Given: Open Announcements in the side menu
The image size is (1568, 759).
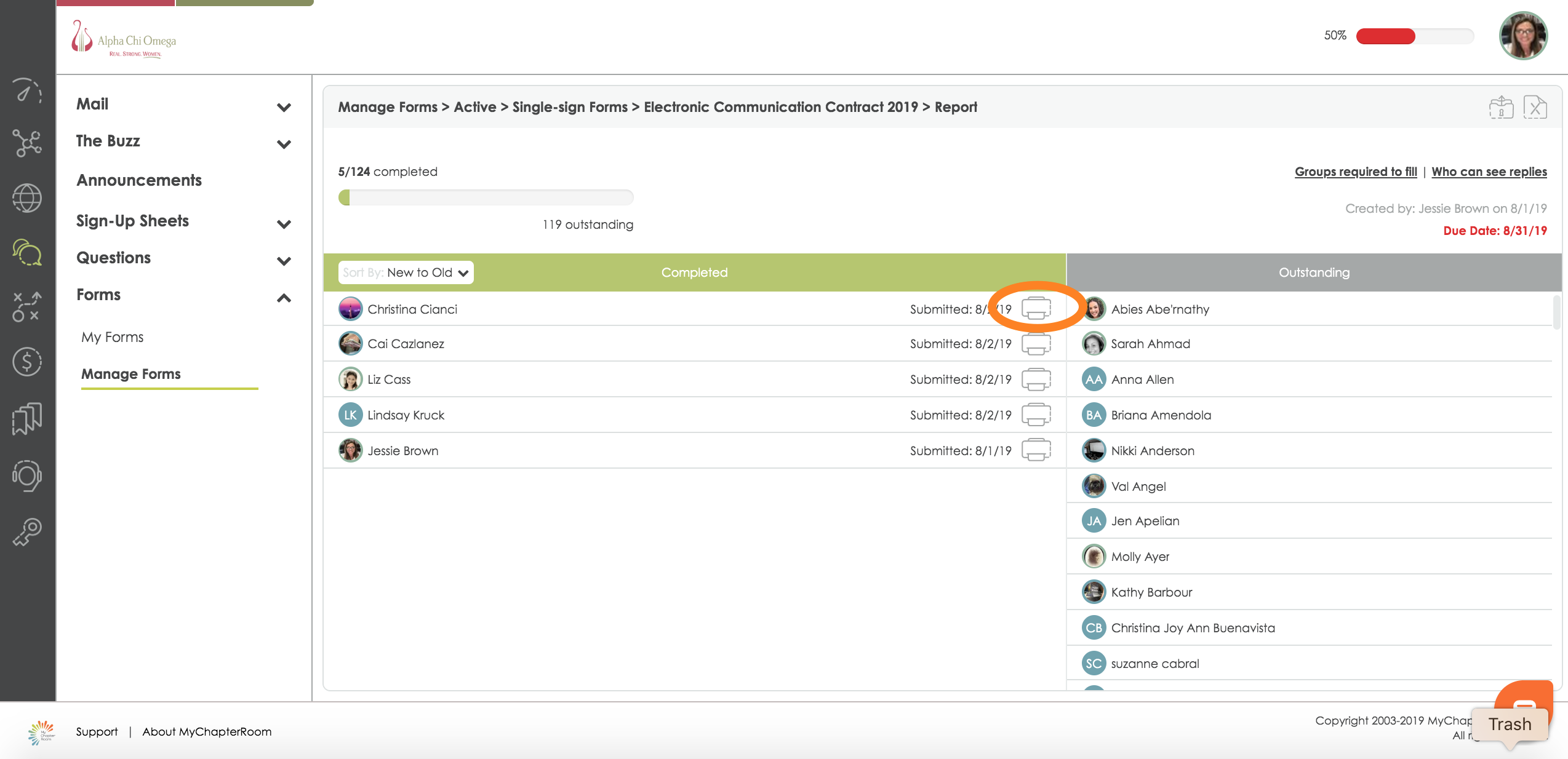Looking at the screenshot, I should 139,180.
